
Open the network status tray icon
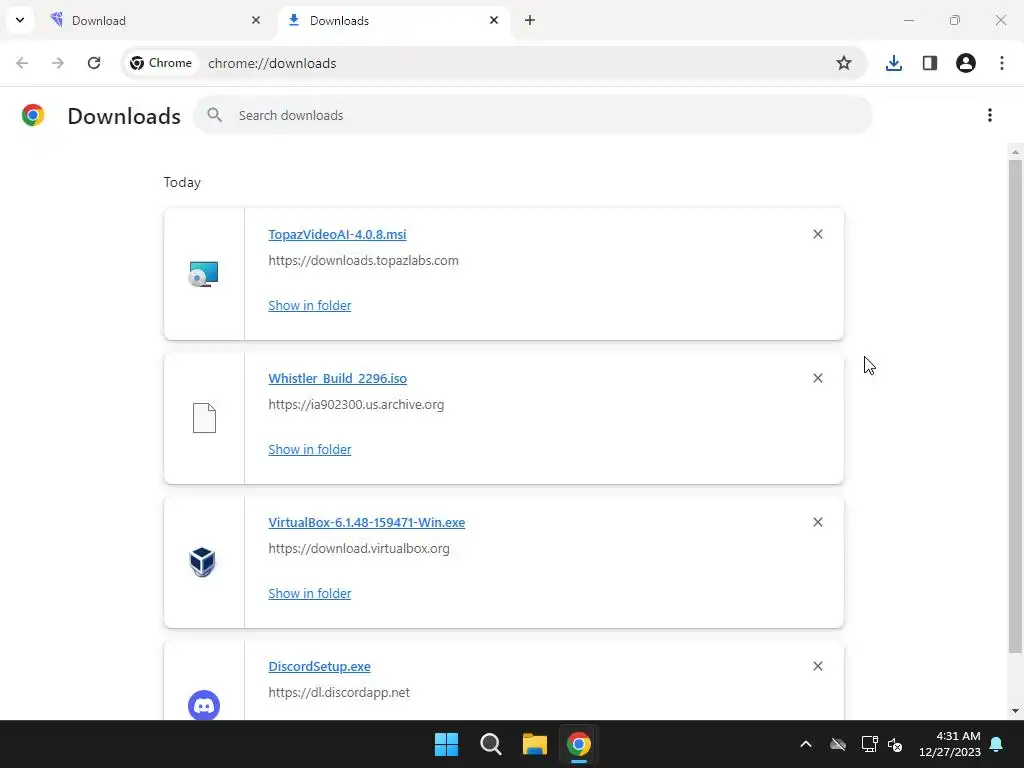869,744
